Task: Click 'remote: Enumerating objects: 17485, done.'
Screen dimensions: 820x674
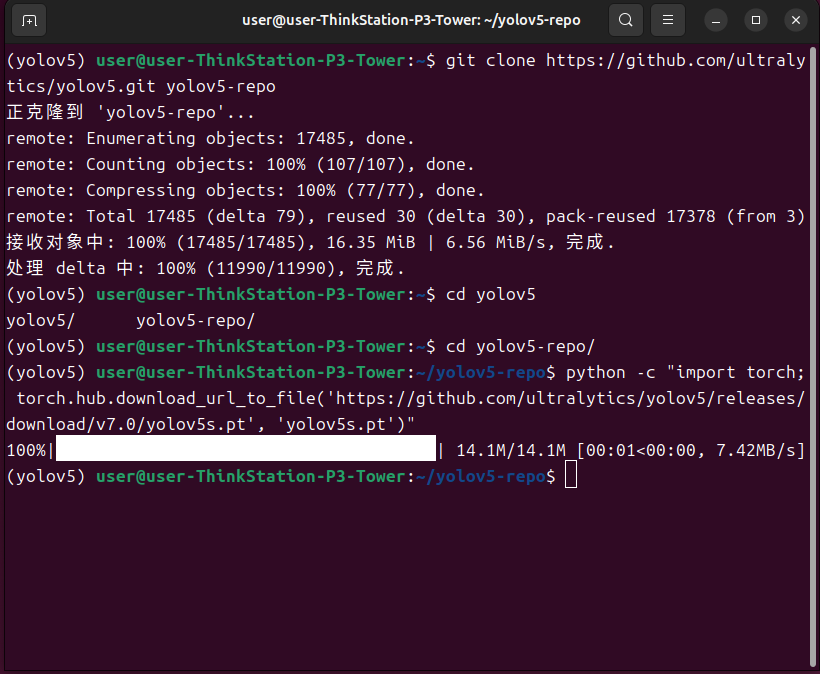Action: (210, 139)
